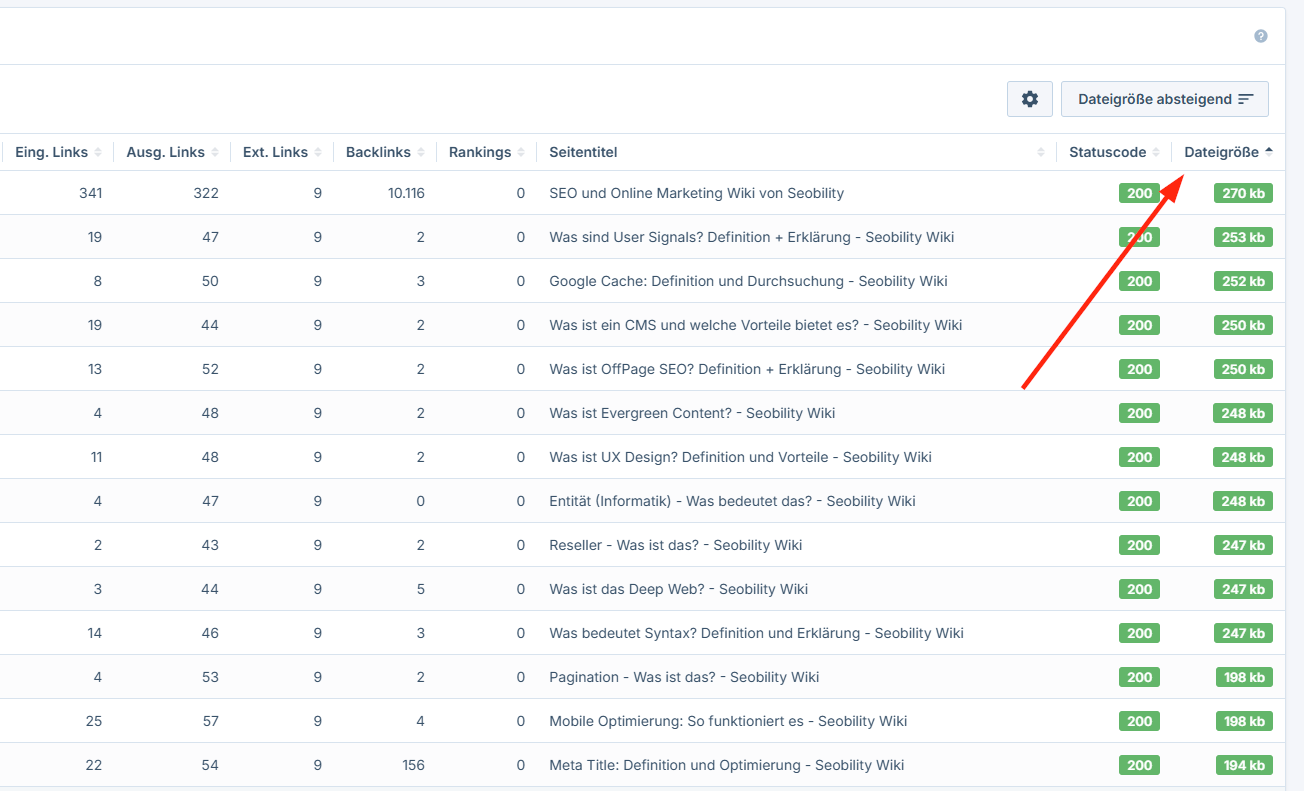This screenshot has width=1304, height=791.
Task: Click status 200 badge for Evergreen Content
Action: pos(1139,413)
